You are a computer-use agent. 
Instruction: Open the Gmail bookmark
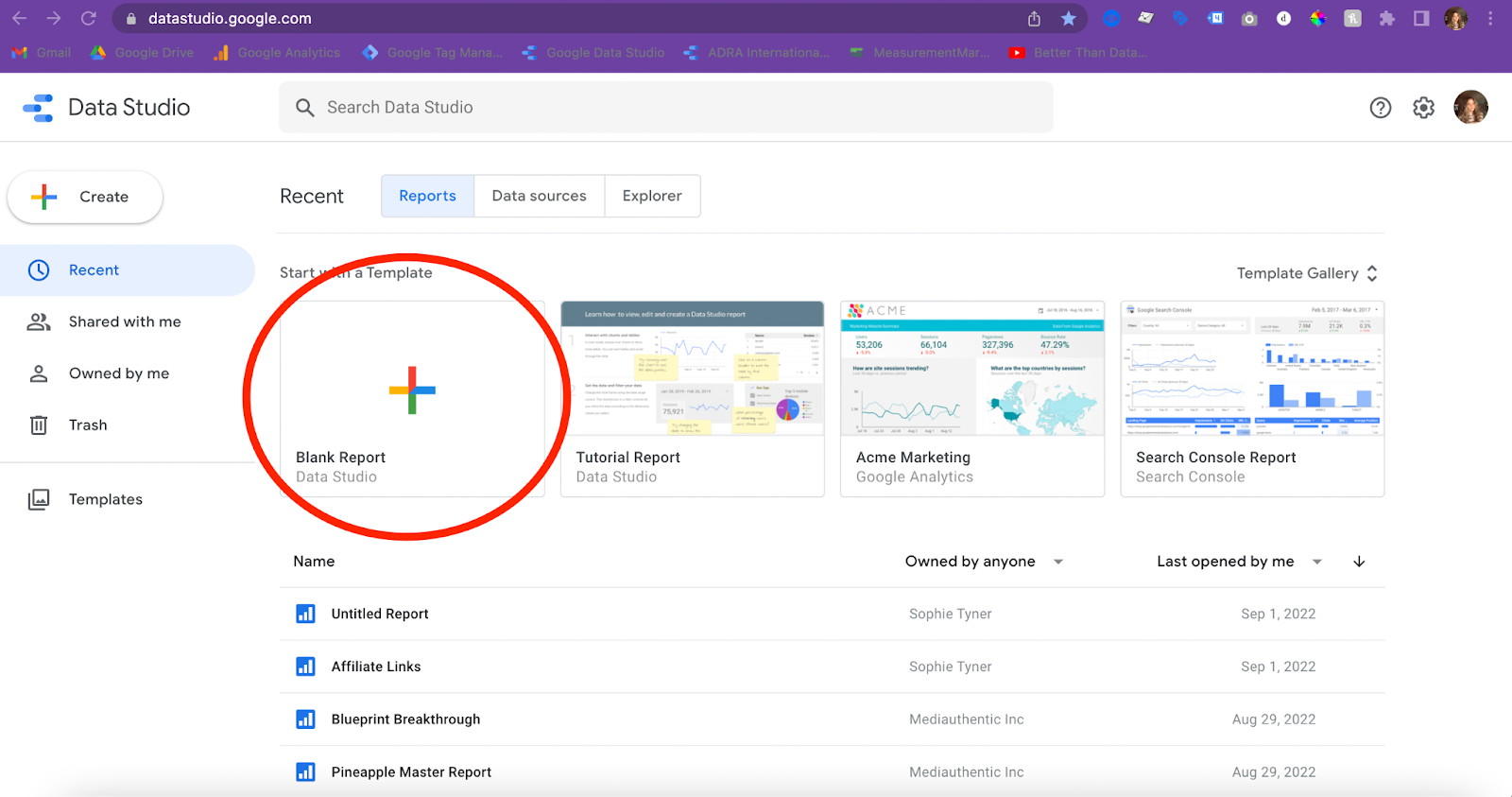tap(42, 53)
